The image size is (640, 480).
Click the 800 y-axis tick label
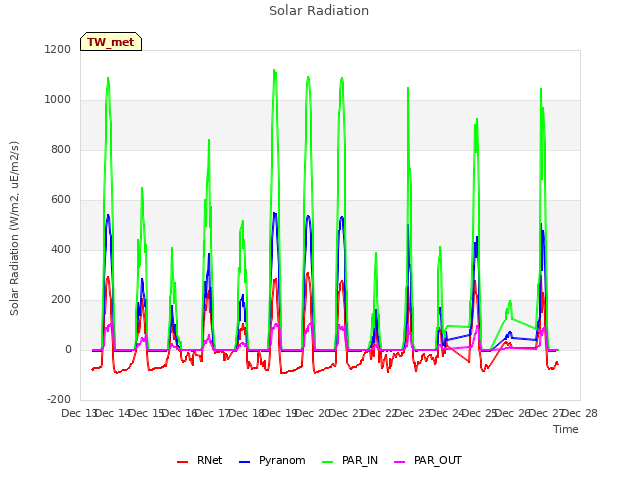(61, 149)
